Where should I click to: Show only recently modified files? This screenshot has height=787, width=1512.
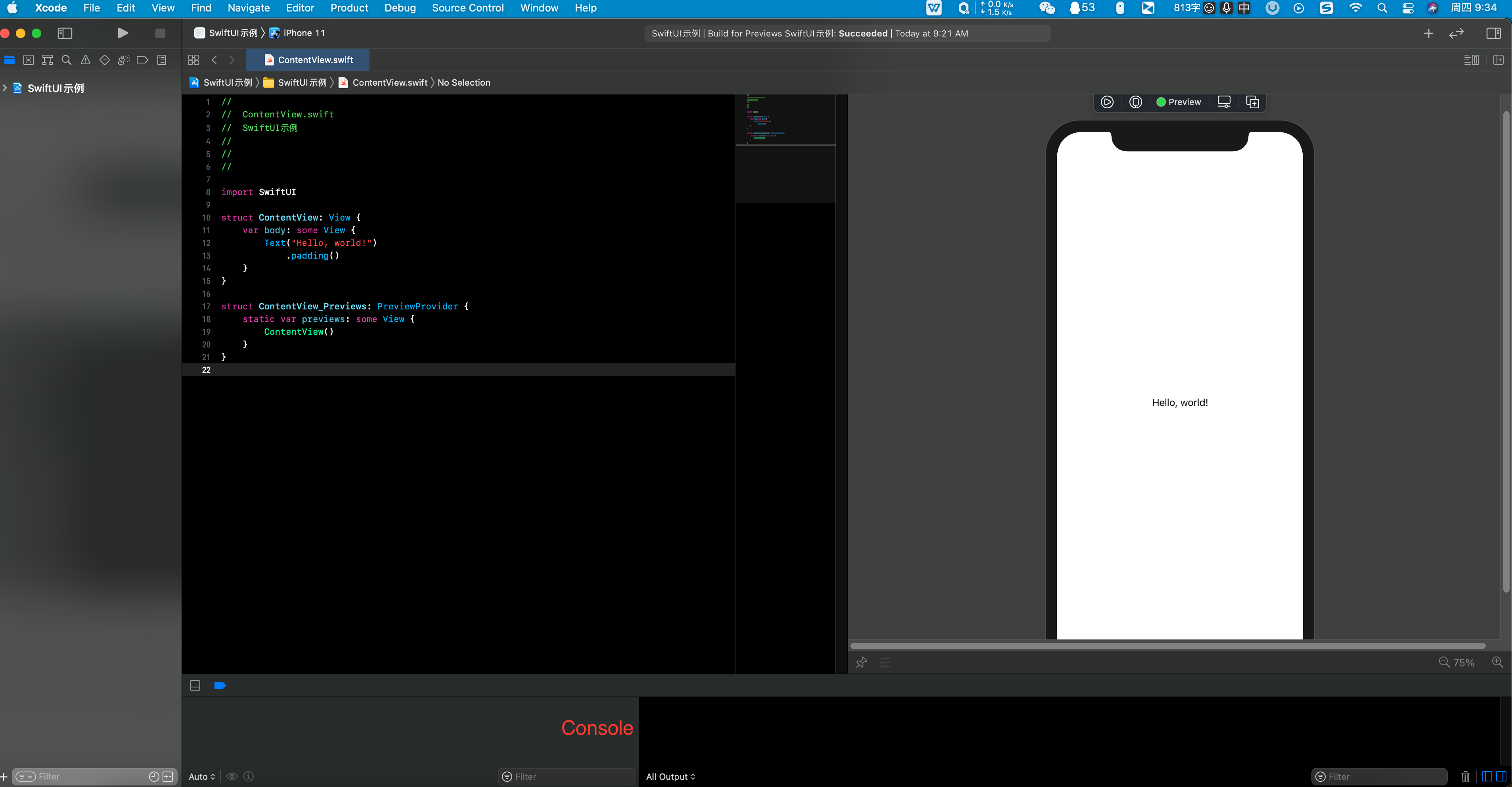coord(154,776)
